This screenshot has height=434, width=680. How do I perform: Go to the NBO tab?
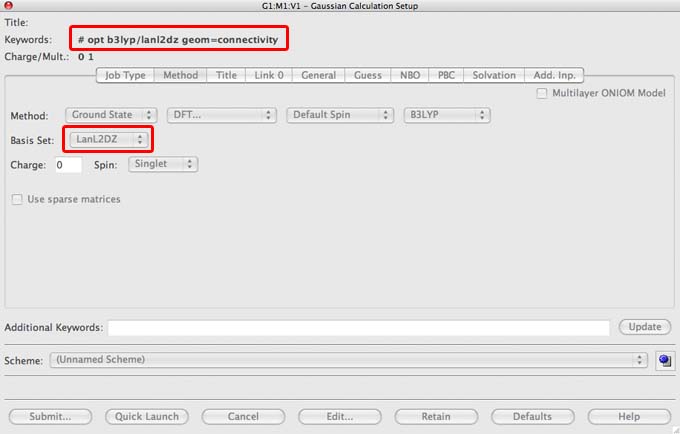pyautogui.click(x=409, y=75)
